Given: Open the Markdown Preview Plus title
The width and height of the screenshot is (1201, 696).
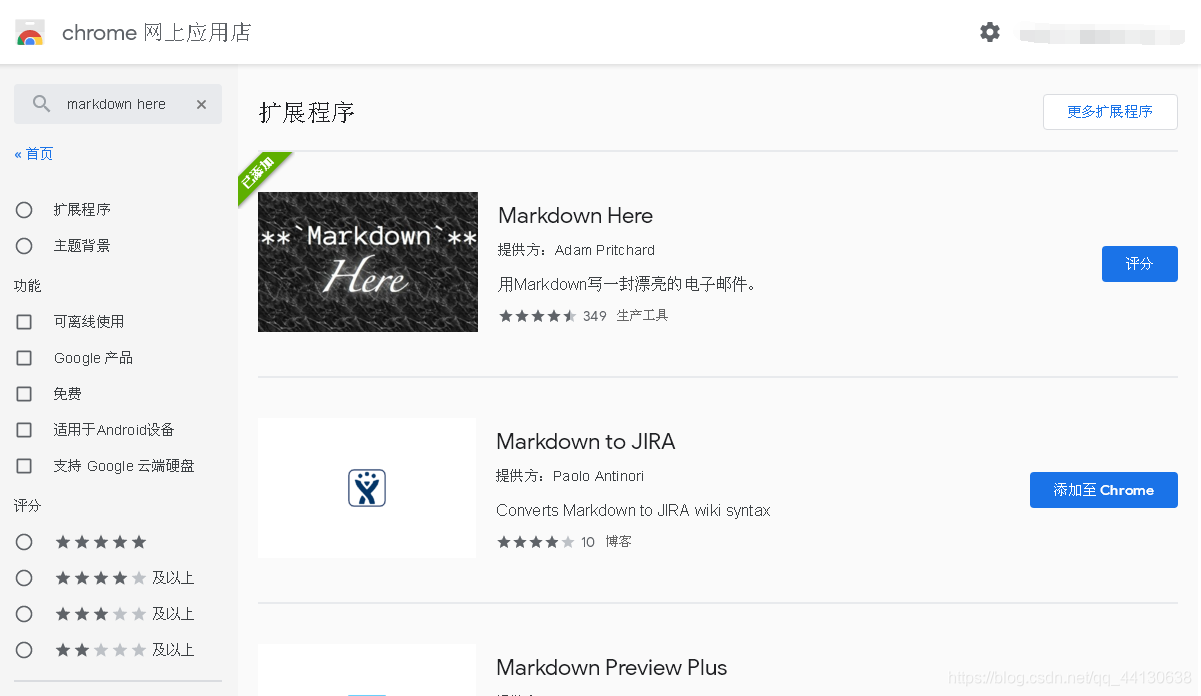Looking at the screenshot, I should tap(612, 668).
